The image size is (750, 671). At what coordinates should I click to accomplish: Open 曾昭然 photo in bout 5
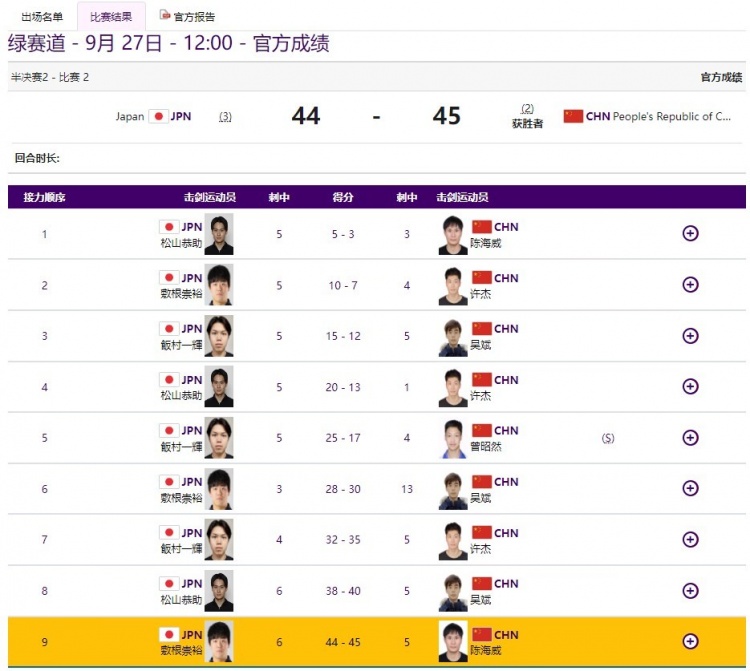click(x=452, y=439)
